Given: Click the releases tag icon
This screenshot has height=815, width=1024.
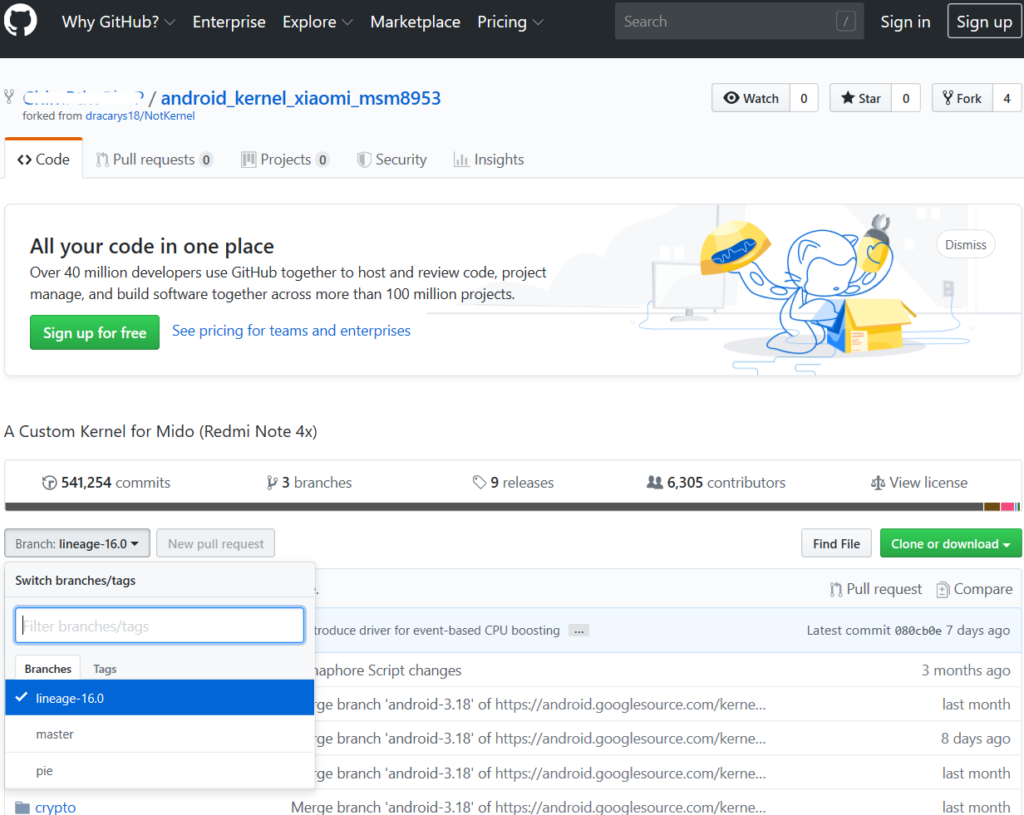Looking at the screenshot, I should click(x=479, y=483).
